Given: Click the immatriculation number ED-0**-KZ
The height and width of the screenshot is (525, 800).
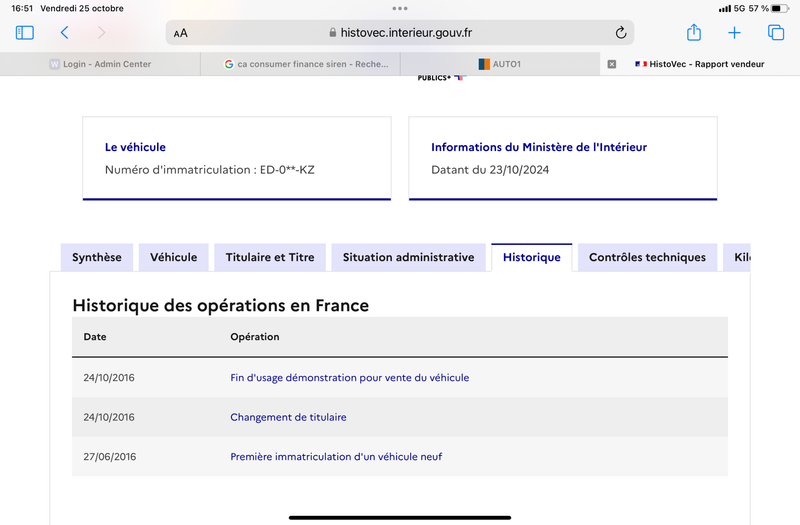Looking at the screenshot, I should (x=287, y=170).
